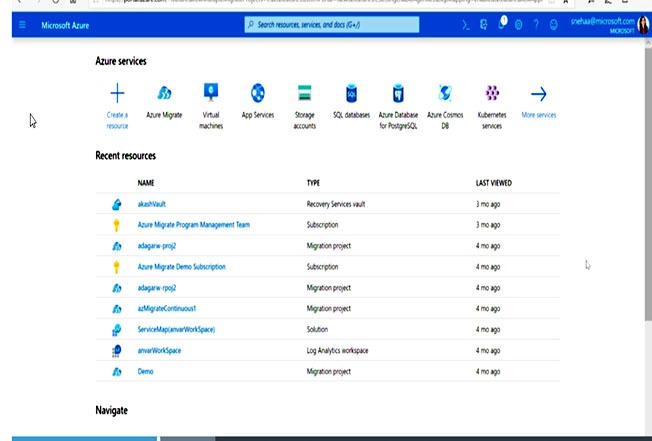Click the 4 mo ago cell in Demo row
The height and width of the screenshot is (441, 652).
coord(488,372)
